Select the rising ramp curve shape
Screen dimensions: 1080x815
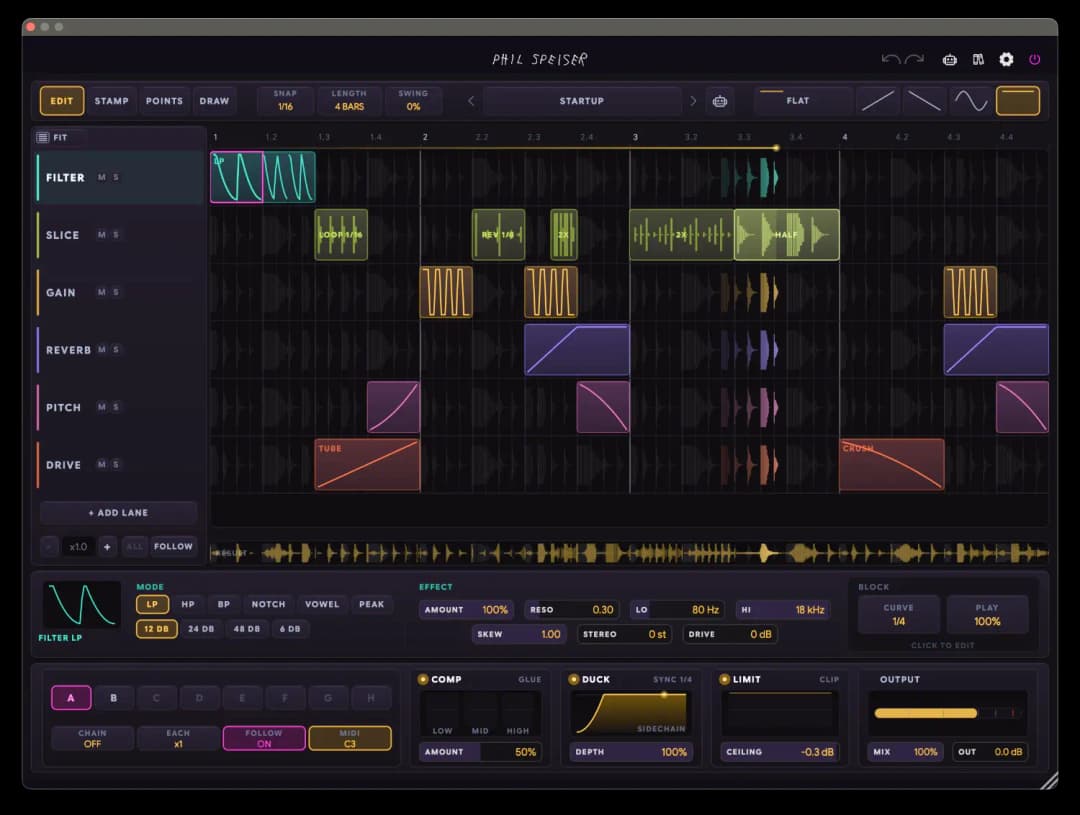(x=878, y=101)
